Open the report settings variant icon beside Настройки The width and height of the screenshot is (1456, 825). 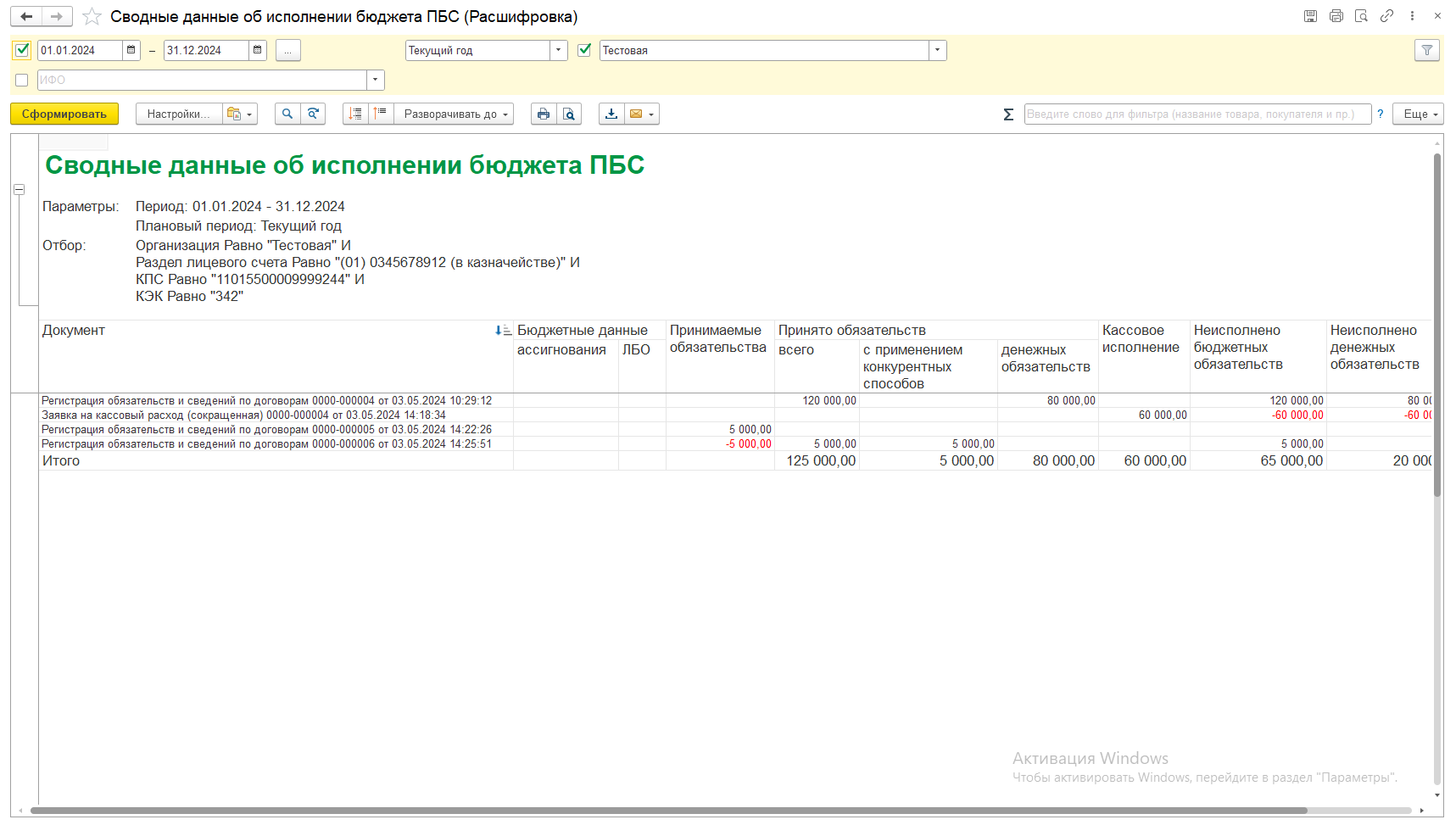240,114
